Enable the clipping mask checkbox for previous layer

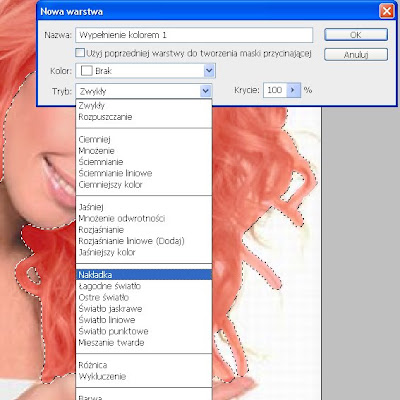pos(80,53)
